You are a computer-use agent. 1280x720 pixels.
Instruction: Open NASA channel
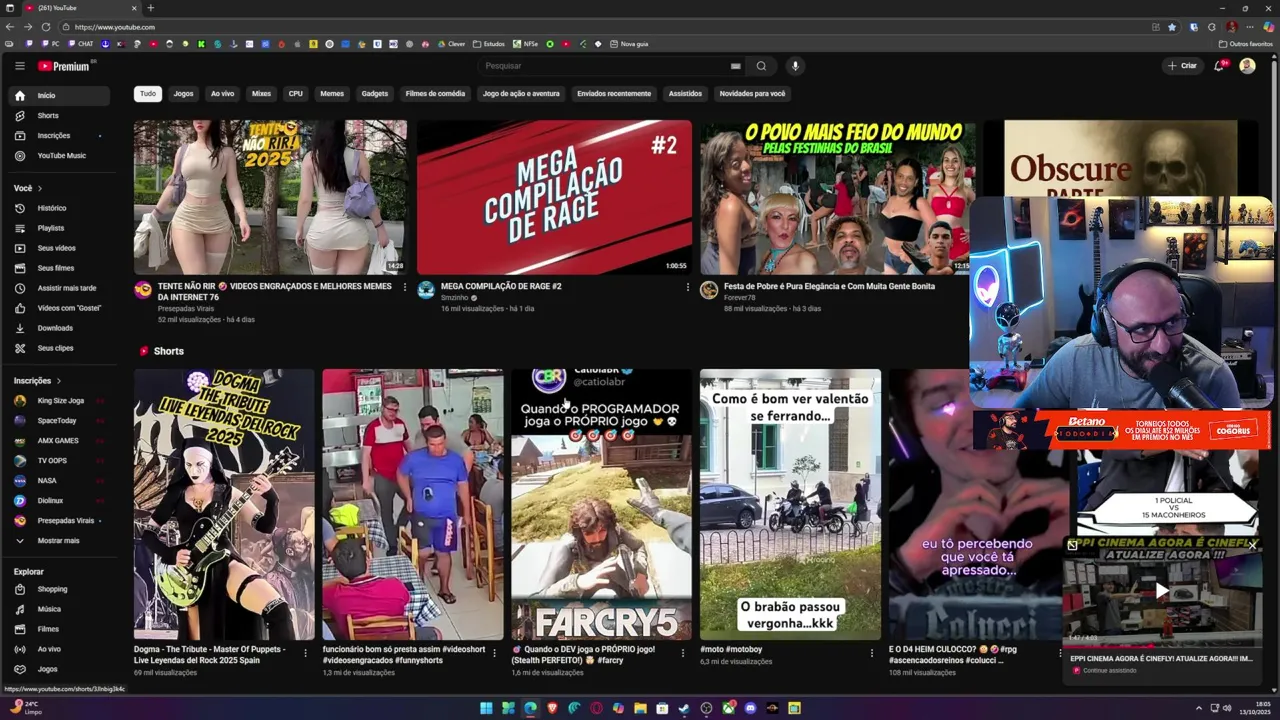click(x=60, y=481)
